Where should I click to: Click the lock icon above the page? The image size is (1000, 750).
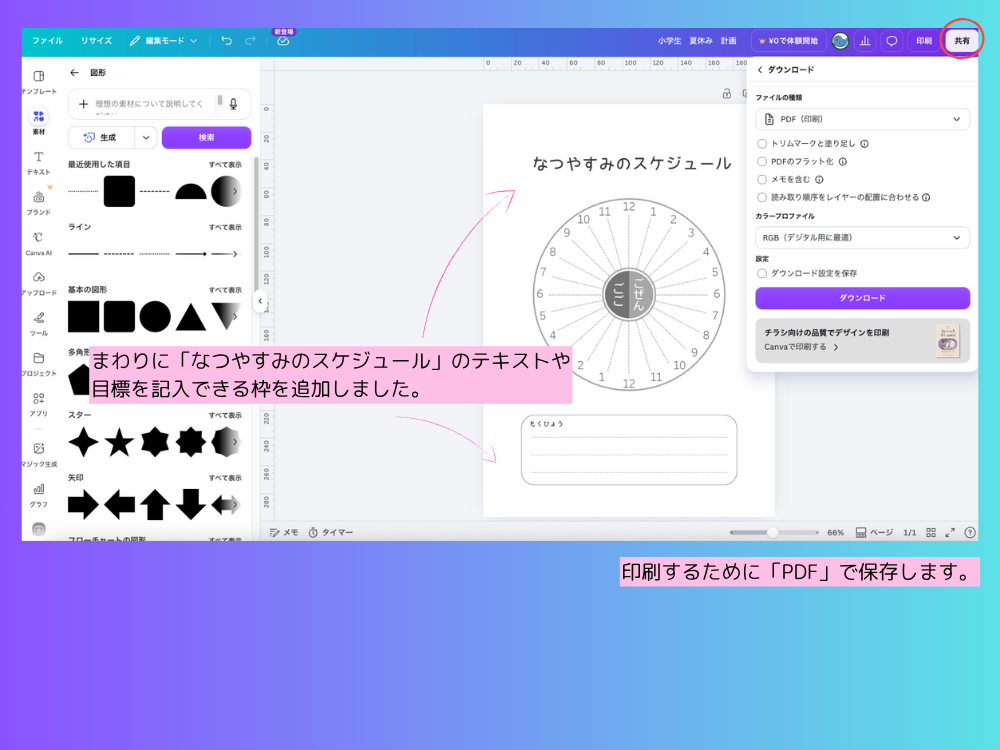[726, 94]
